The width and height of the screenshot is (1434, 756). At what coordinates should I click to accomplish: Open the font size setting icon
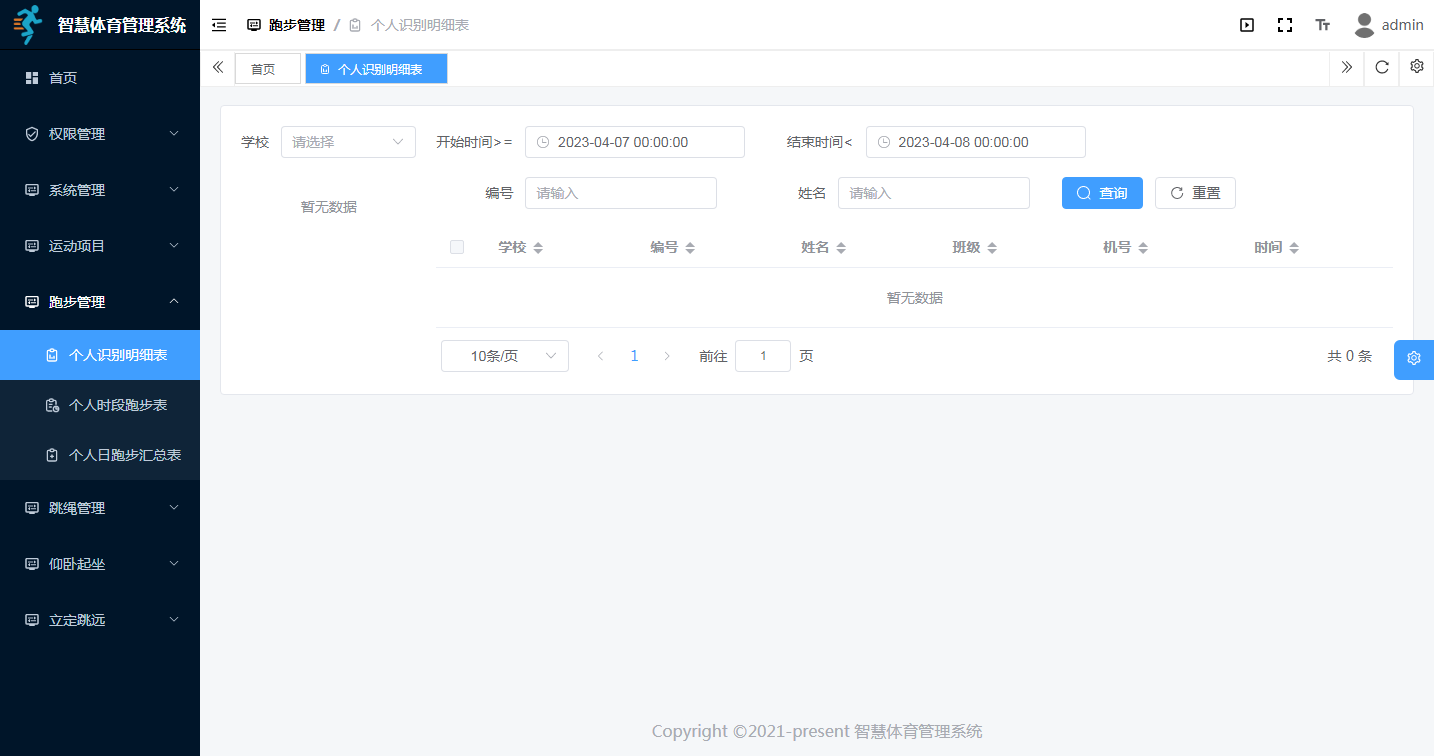coord(1323,25)
